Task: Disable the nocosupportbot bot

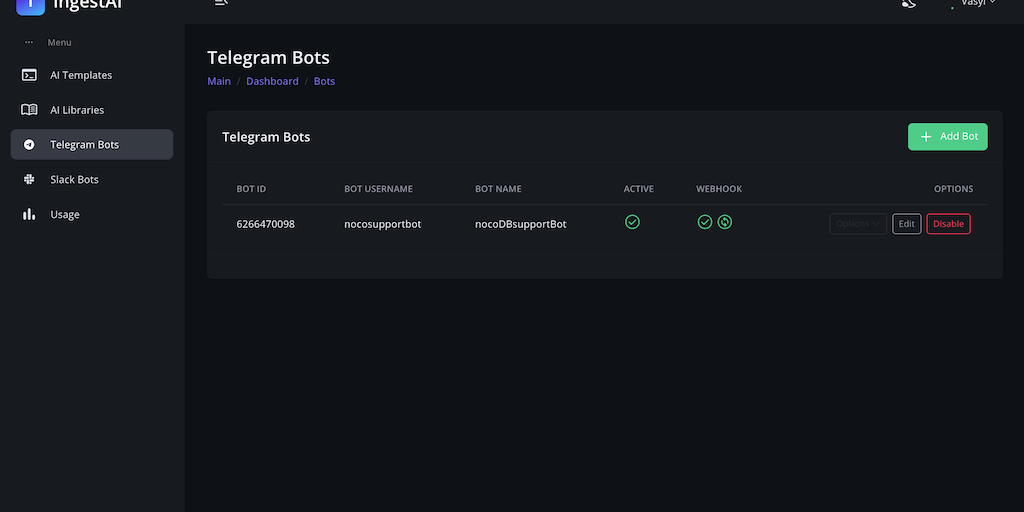Action: click(x=948, y=224)
